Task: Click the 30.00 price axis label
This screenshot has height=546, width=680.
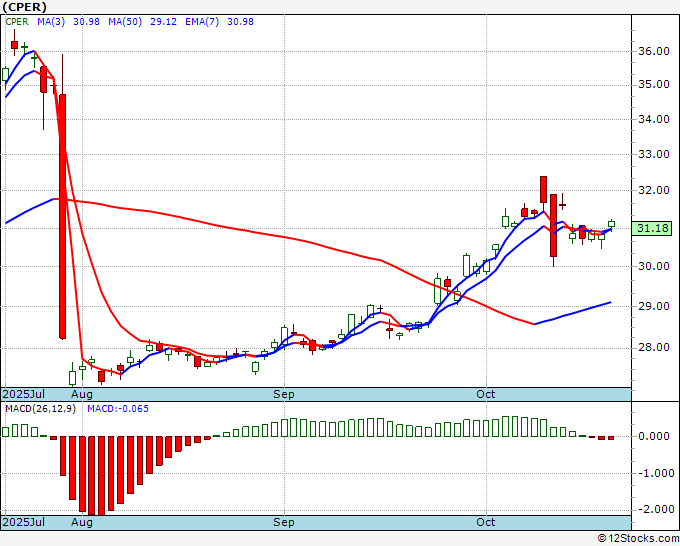Action: 654,266
